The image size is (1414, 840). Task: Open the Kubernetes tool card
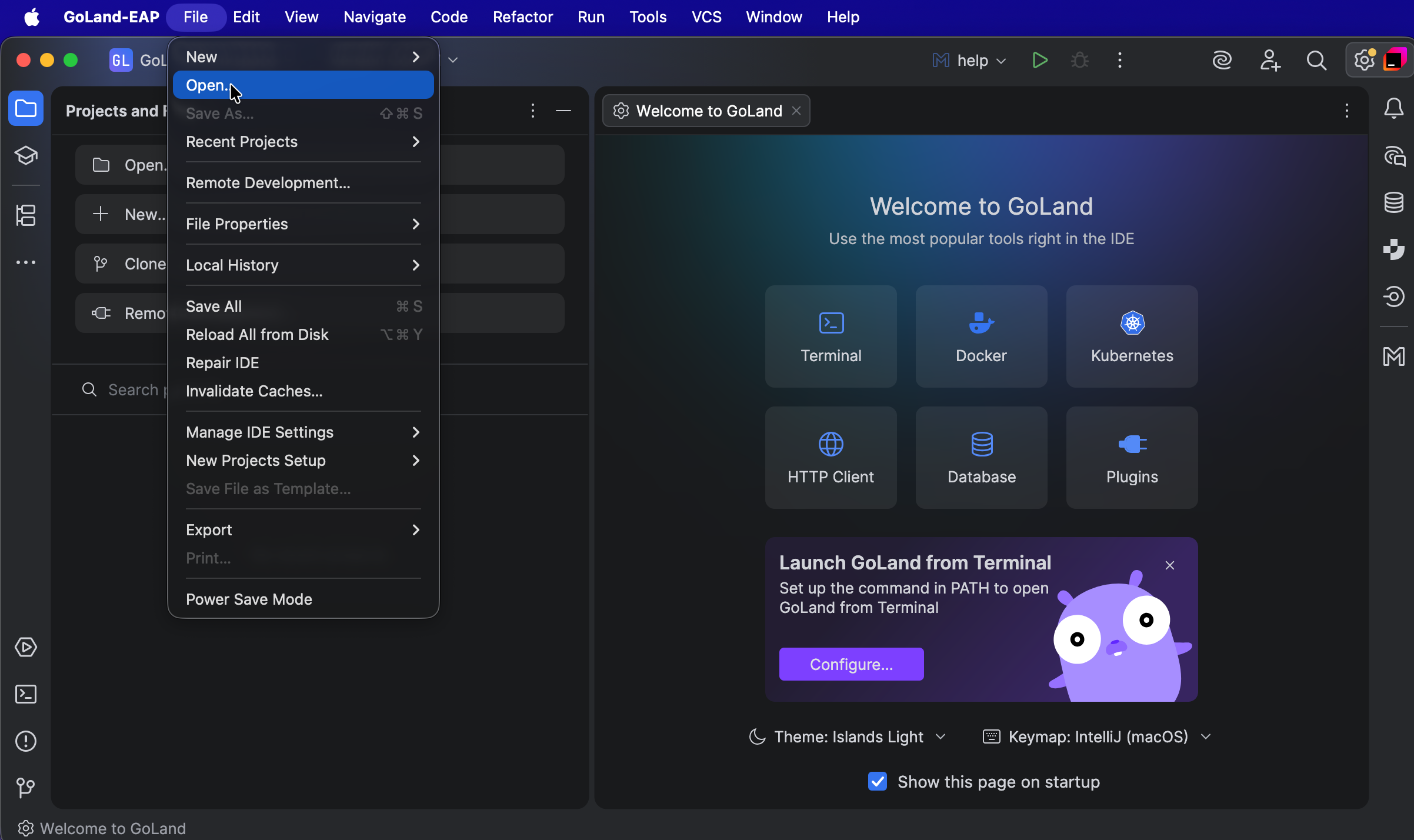point(1130,336)
